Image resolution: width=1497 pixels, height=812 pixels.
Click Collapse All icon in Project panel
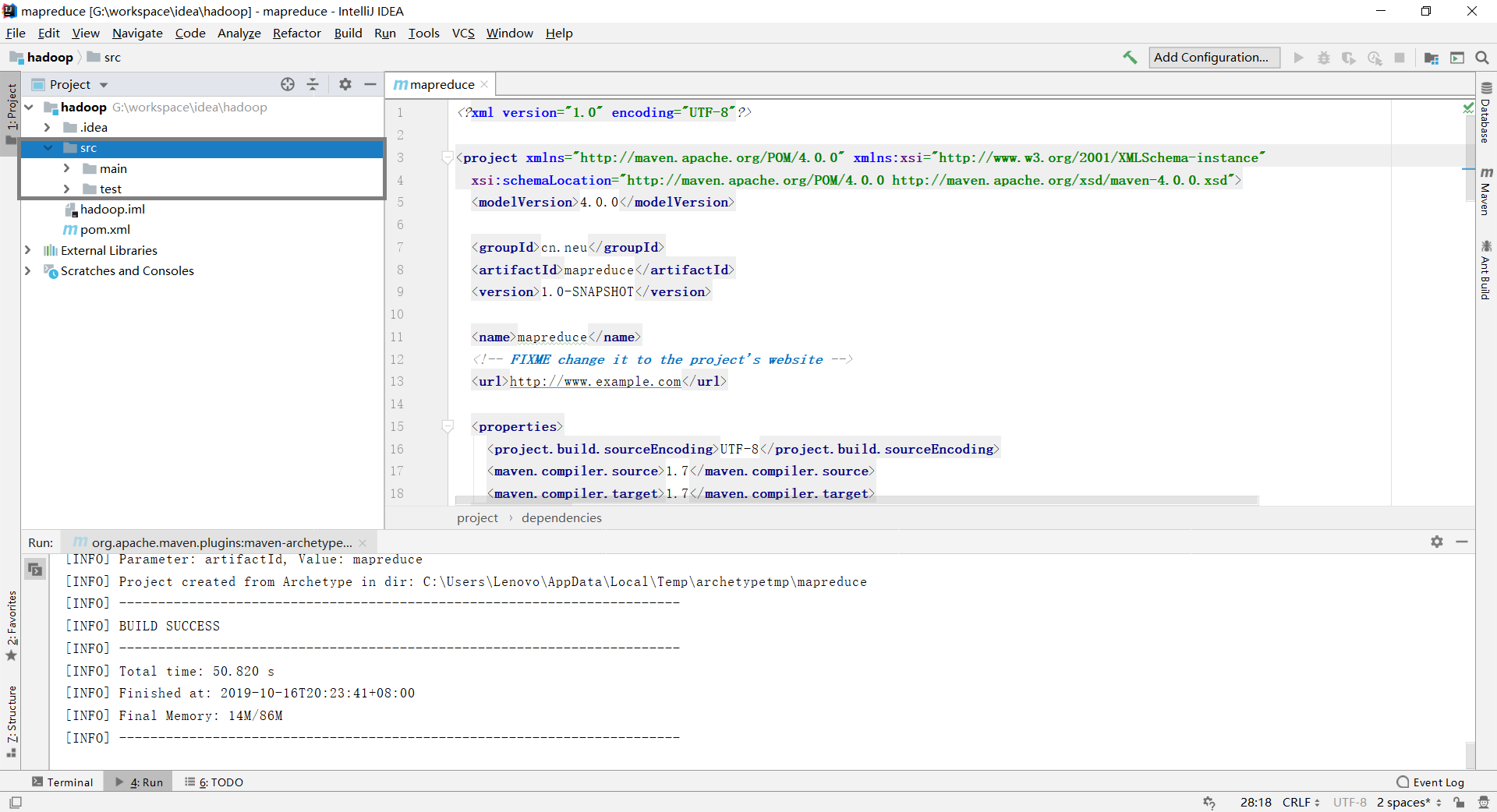(x=313, y=84)
